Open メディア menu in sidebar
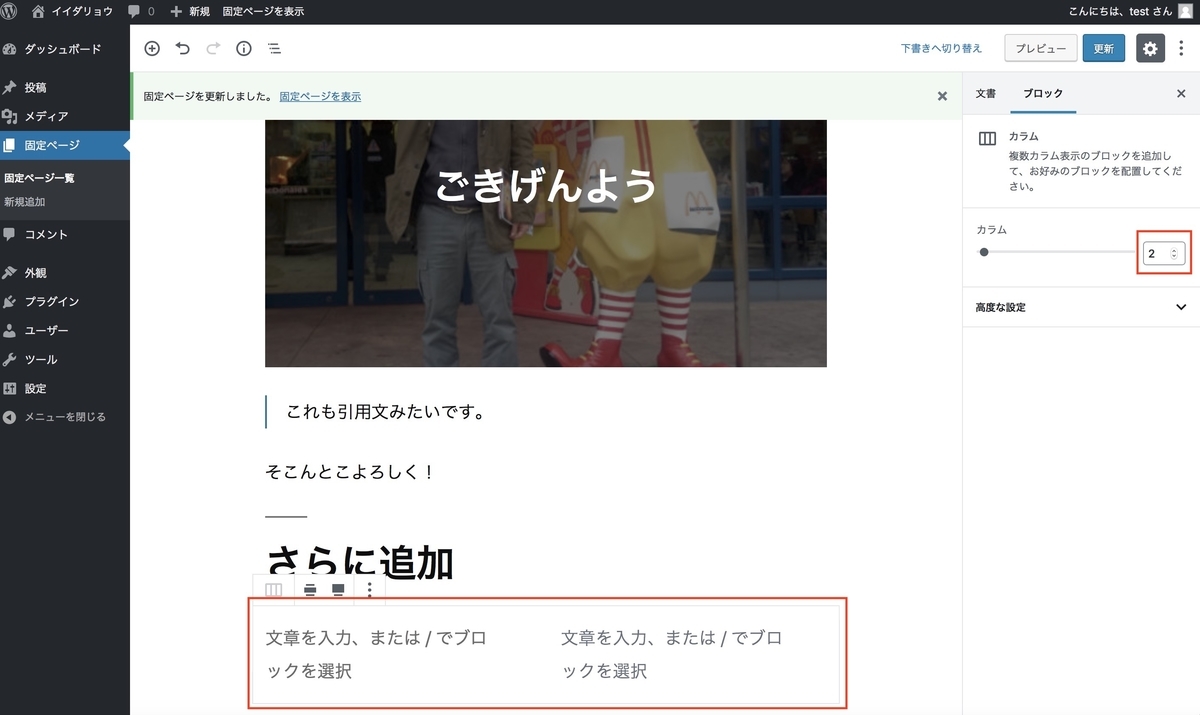1200x715 pixels. (65, 116)
